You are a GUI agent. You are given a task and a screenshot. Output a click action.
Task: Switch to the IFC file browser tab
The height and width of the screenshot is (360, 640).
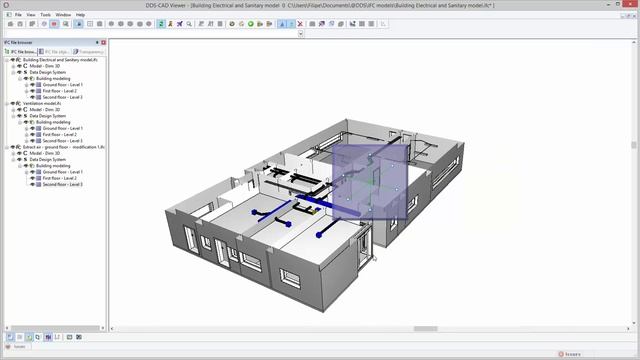20,52
